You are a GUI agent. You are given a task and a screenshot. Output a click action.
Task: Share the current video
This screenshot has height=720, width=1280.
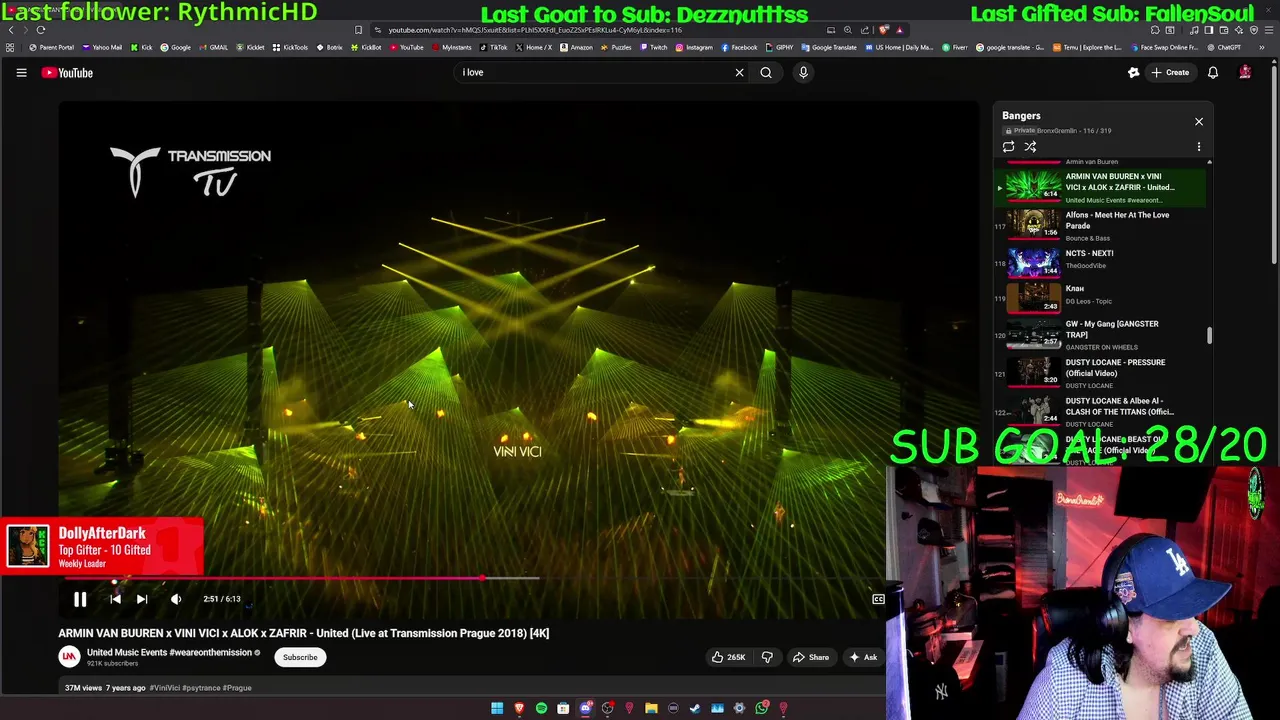point(811,657)
